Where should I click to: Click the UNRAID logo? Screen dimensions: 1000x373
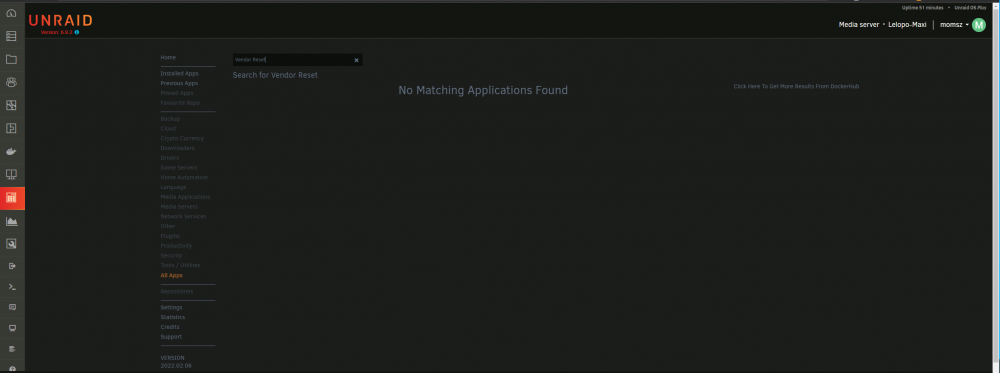point(61,21)
